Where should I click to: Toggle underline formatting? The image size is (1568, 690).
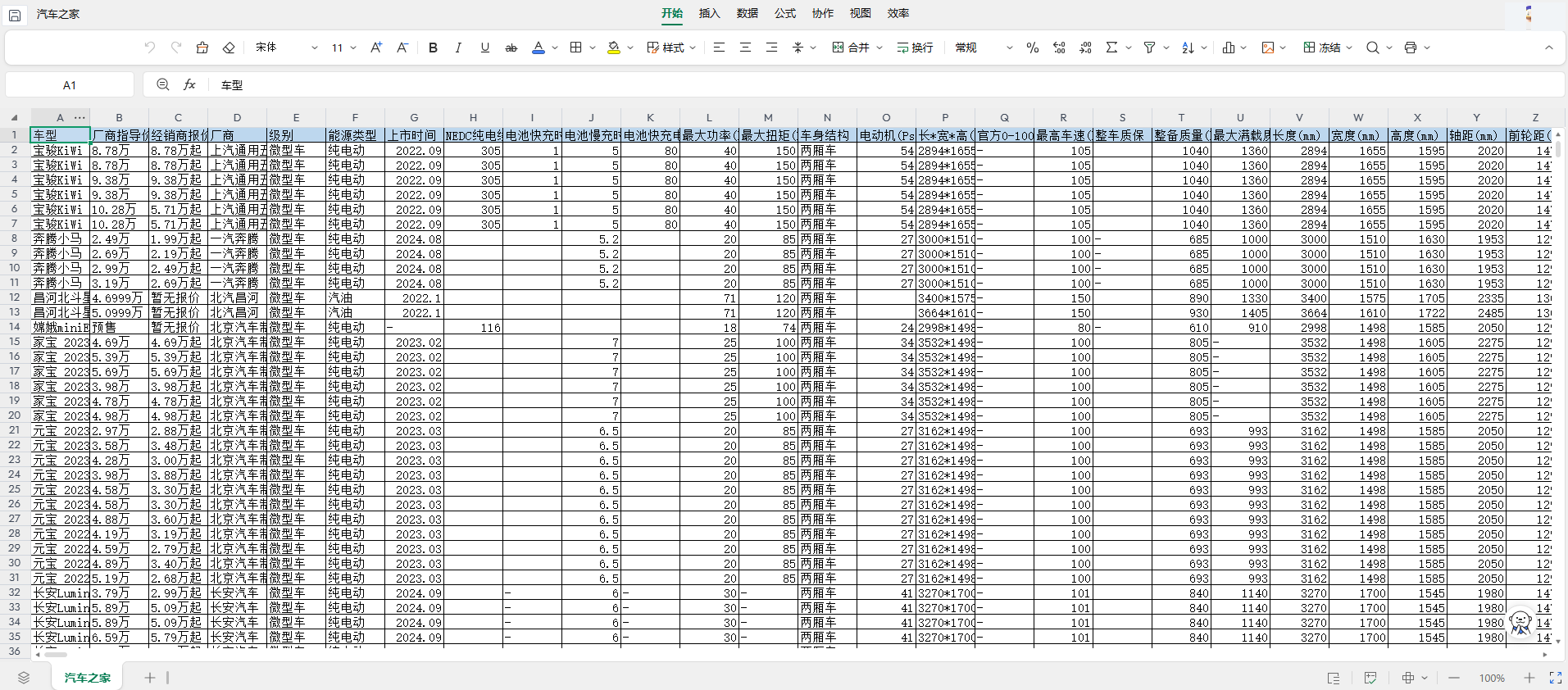[484, 48]
